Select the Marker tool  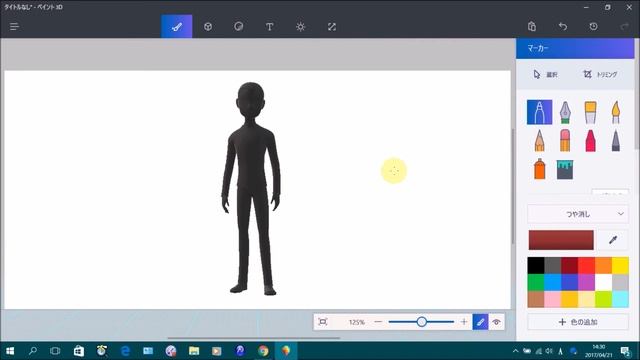[x=540, y=112]
